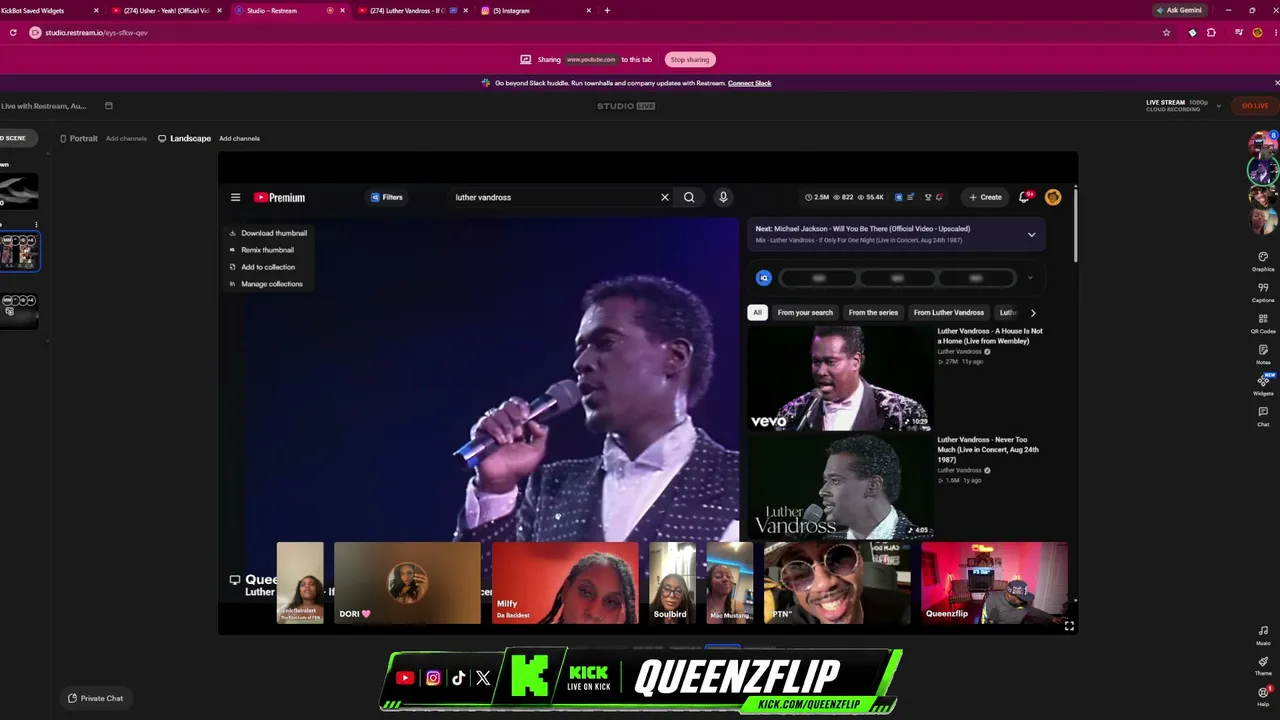Open the QR Codes panel
The image size is (1280, 720).
coord(1263,323)
